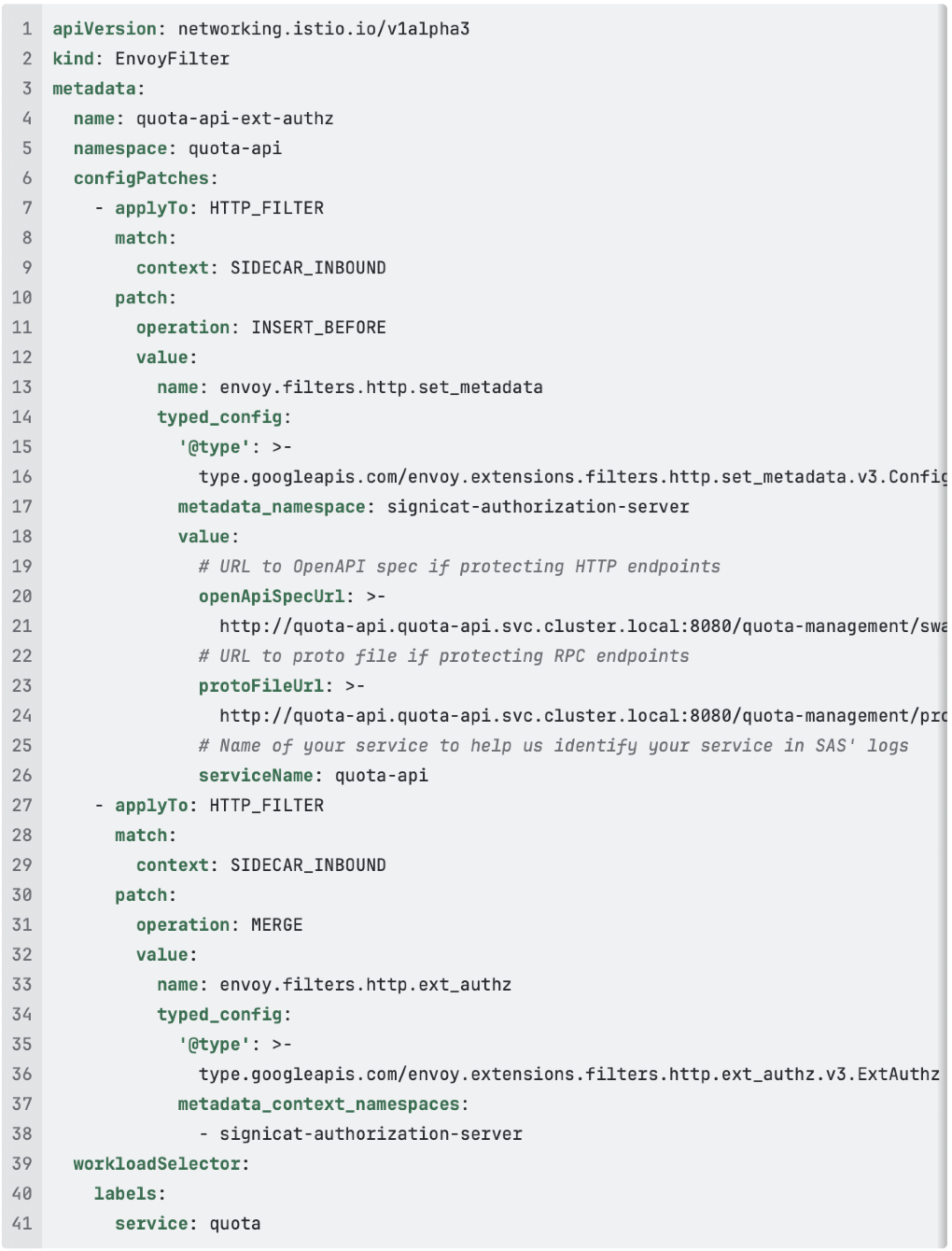Screen dimensions: 952x1251
Task: Click the quota-api-ext-authz name value
Action: click(234, 119)
